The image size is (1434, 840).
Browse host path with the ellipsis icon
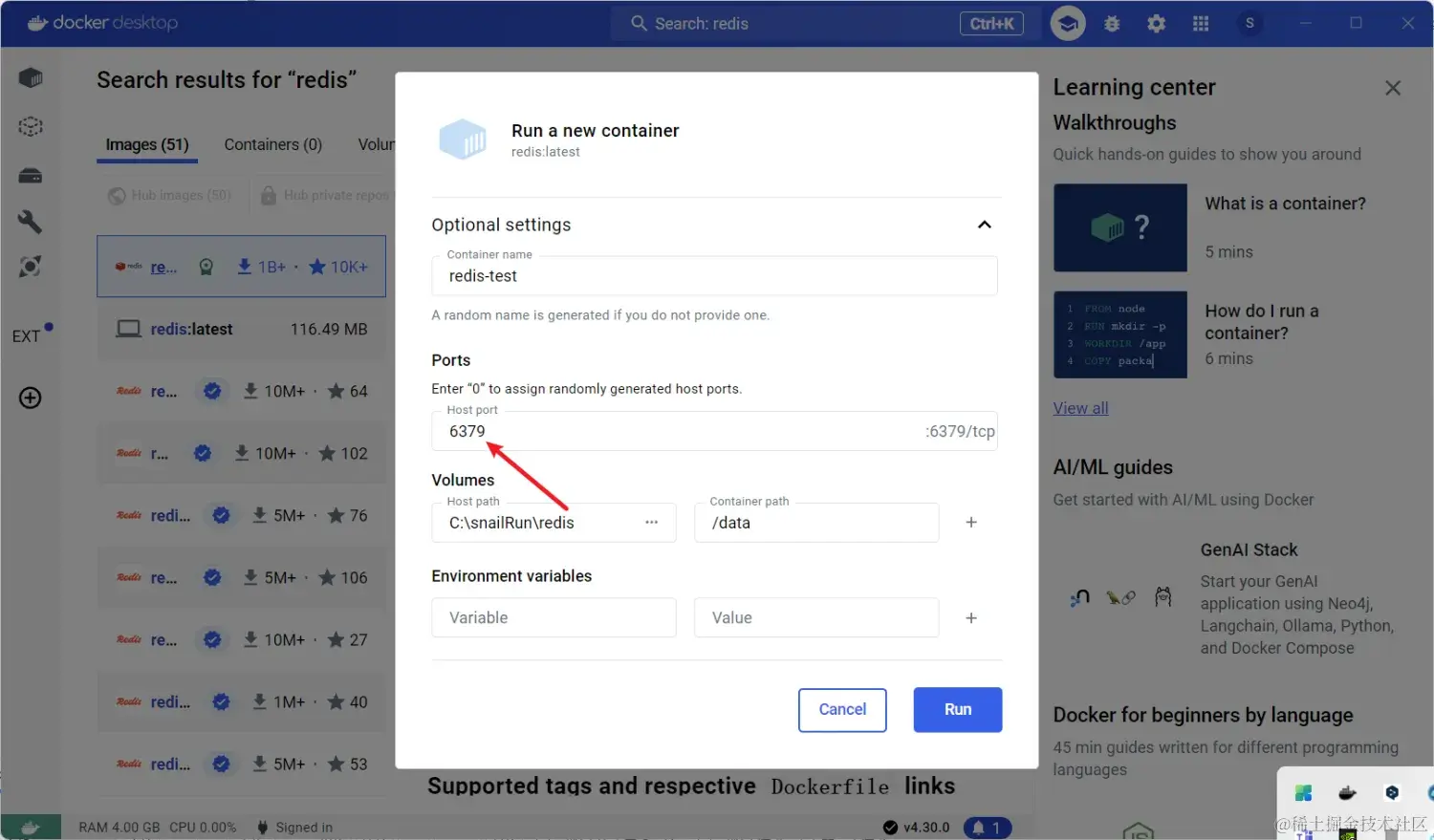651,522
